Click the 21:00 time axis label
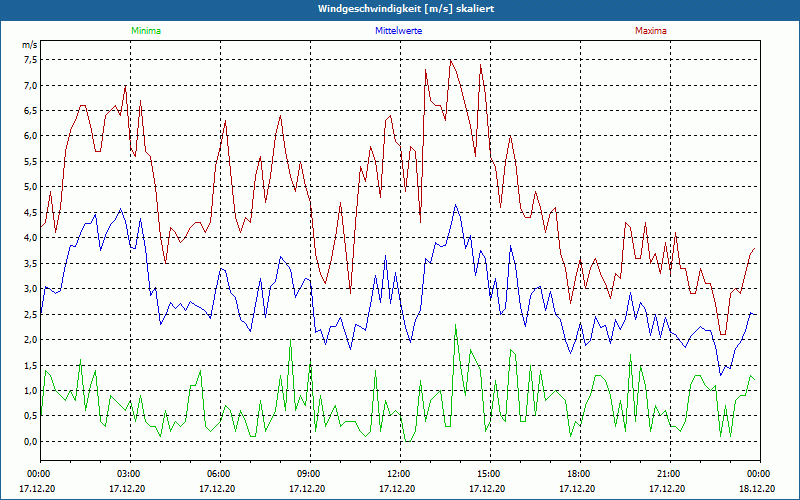The height and width of the screenshot is (500, 800). 669,474
